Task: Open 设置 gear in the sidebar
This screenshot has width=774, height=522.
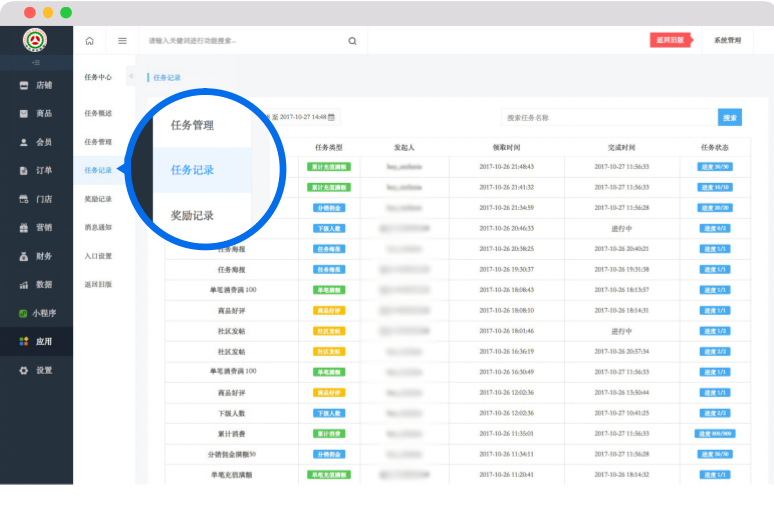Action: (x=36, y=370)
